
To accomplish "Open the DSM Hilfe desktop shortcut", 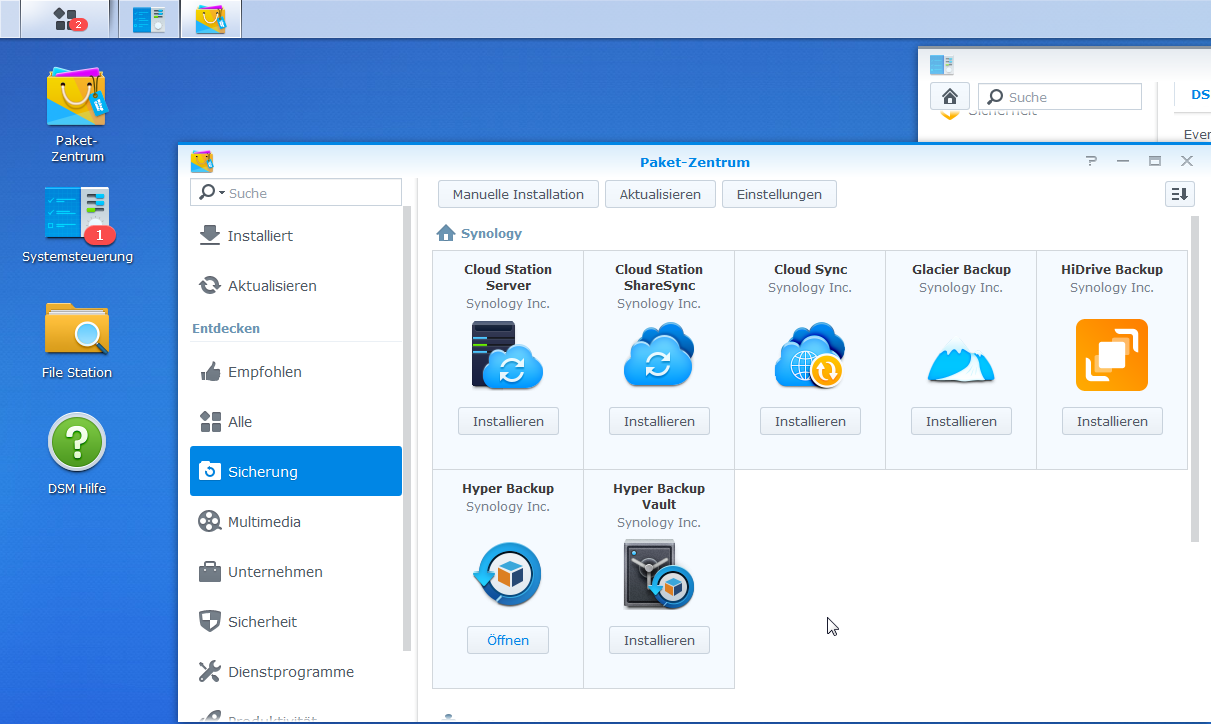I will point(77,455).
